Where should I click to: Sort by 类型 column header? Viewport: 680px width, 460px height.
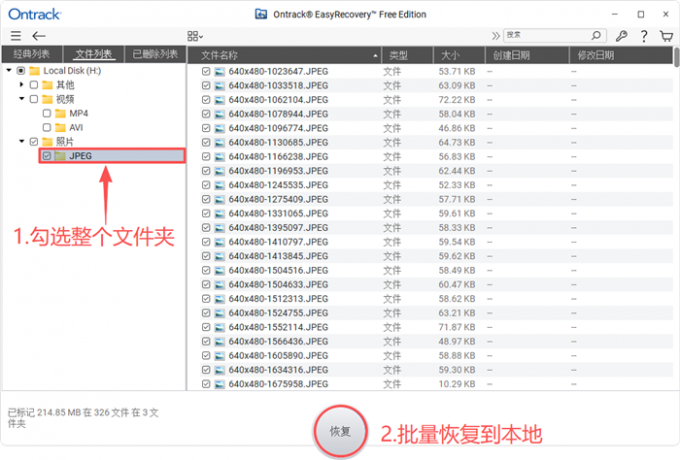(x=407, y=55)
